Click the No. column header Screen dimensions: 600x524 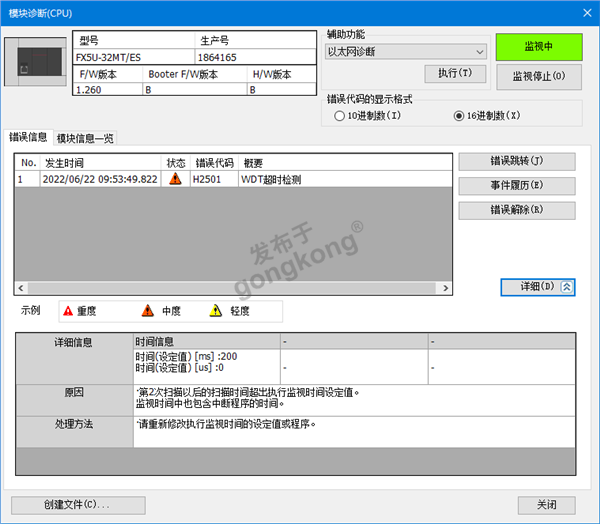tap(28, 163)
